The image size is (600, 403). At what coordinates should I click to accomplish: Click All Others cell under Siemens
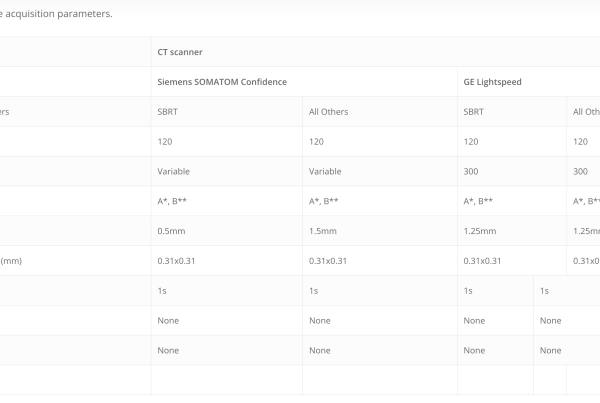380,112
